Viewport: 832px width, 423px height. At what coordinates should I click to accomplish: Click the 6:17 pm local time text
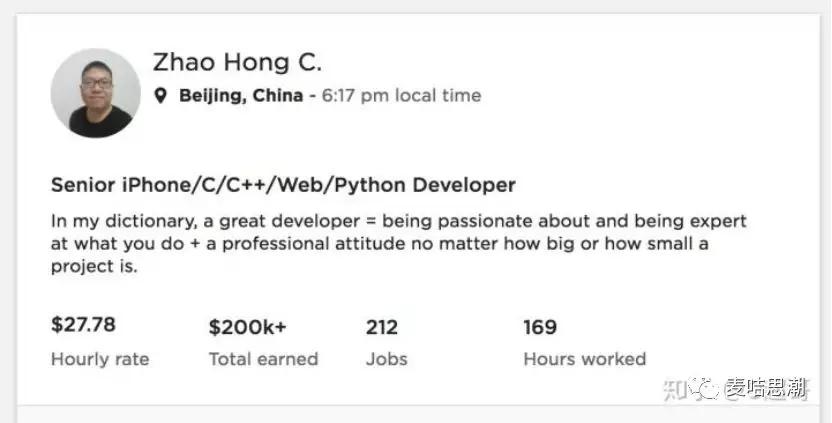401,96
